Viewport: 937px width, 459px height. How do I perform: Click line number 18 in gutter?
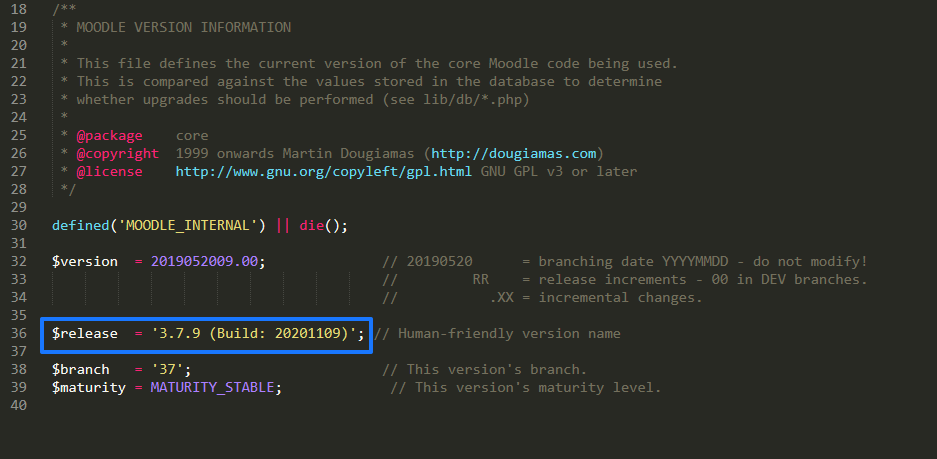(19, 10)
